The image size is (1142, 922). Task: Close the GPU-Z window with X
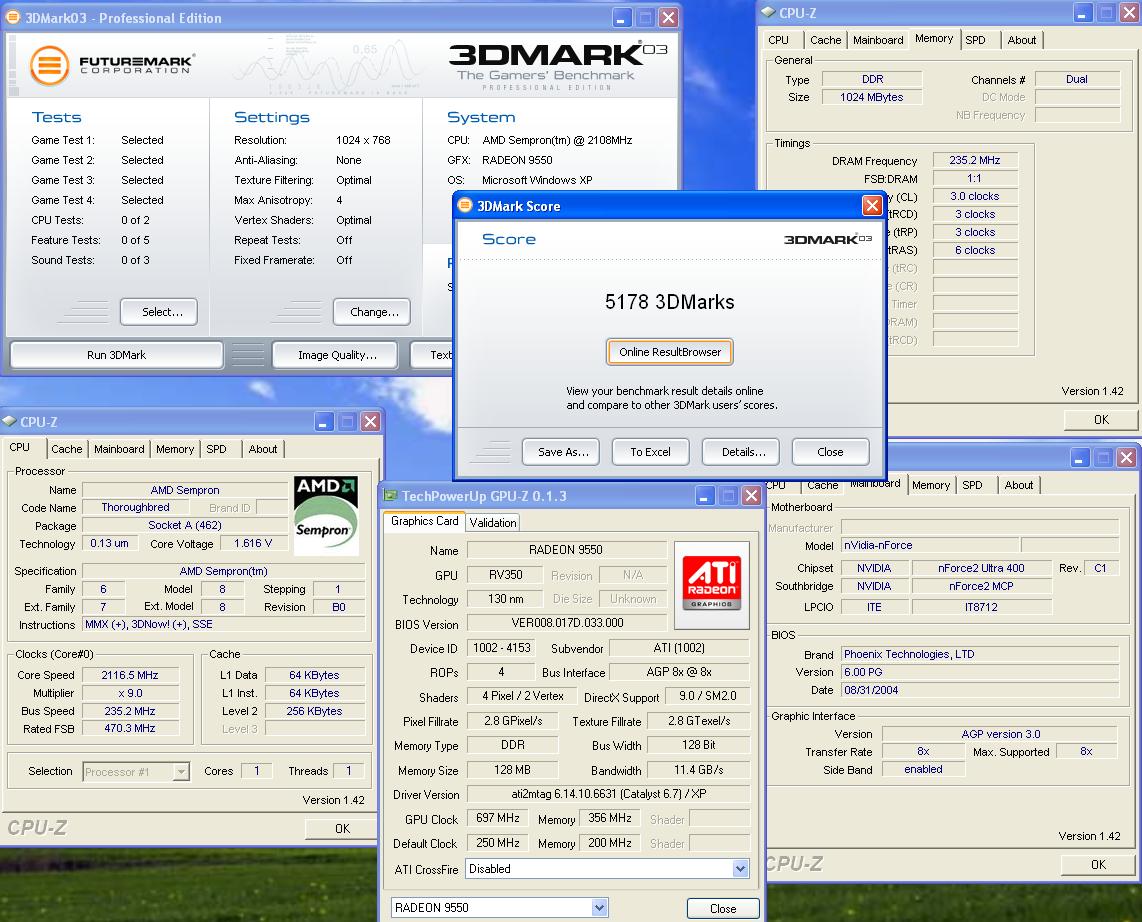751,496
